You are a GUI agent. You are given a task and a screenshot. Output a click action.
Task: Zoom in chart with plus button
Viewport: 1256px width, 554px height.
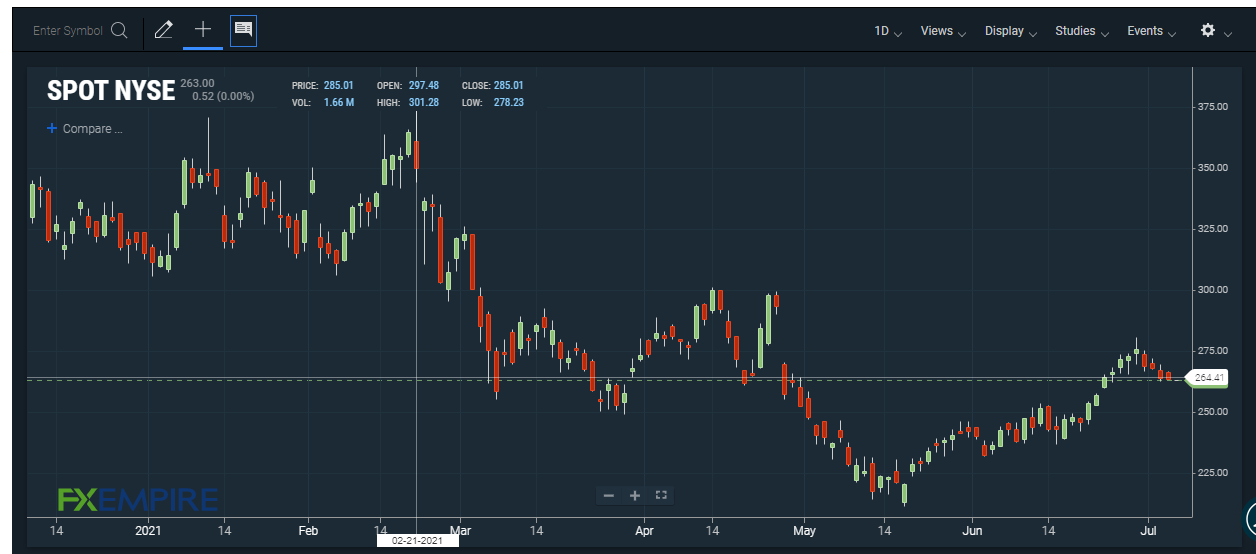pyautogui.click(x=634, y=495)
